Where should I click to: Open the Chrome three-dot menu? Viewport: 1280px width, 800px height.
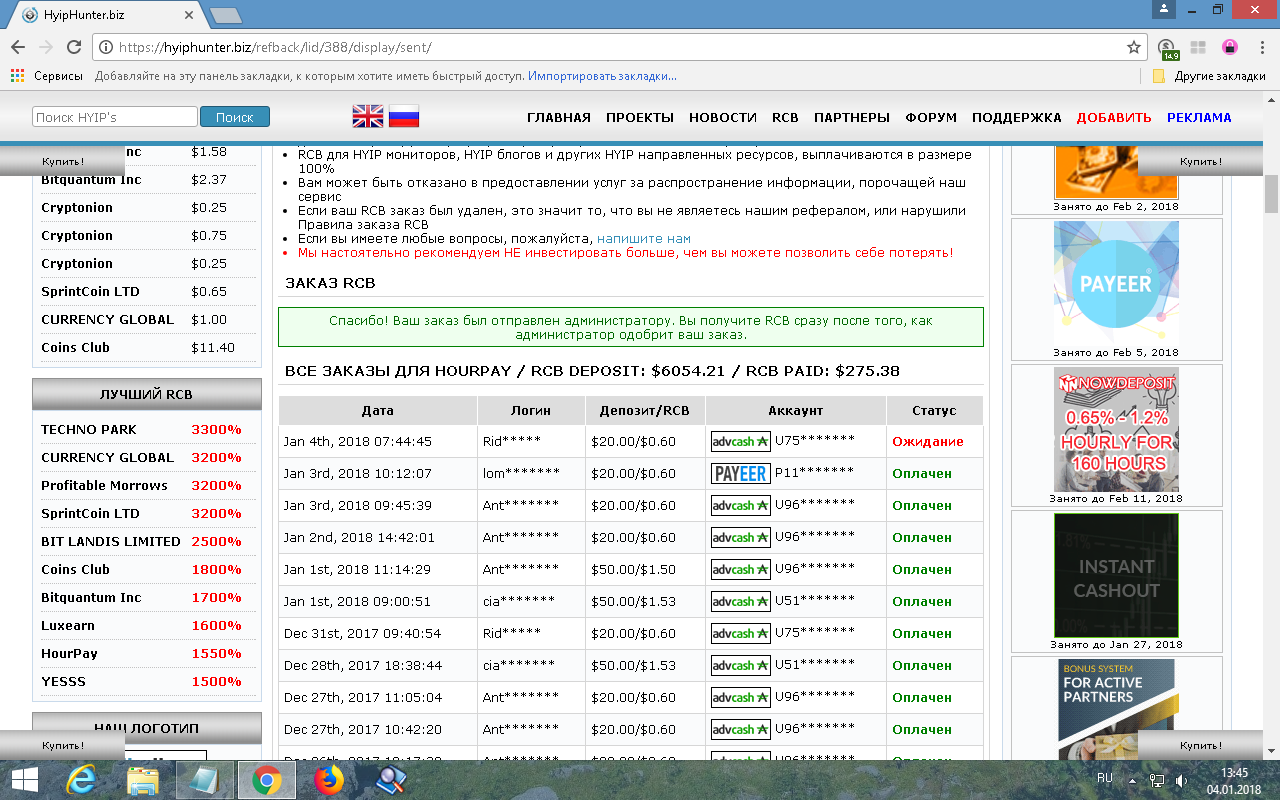1260,47
